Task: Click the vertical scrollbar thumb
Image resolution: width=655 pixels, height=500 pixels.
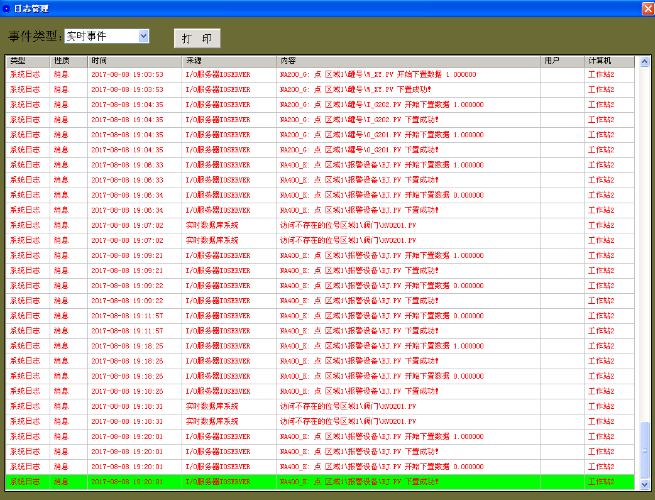Action: tap(644, 448)
